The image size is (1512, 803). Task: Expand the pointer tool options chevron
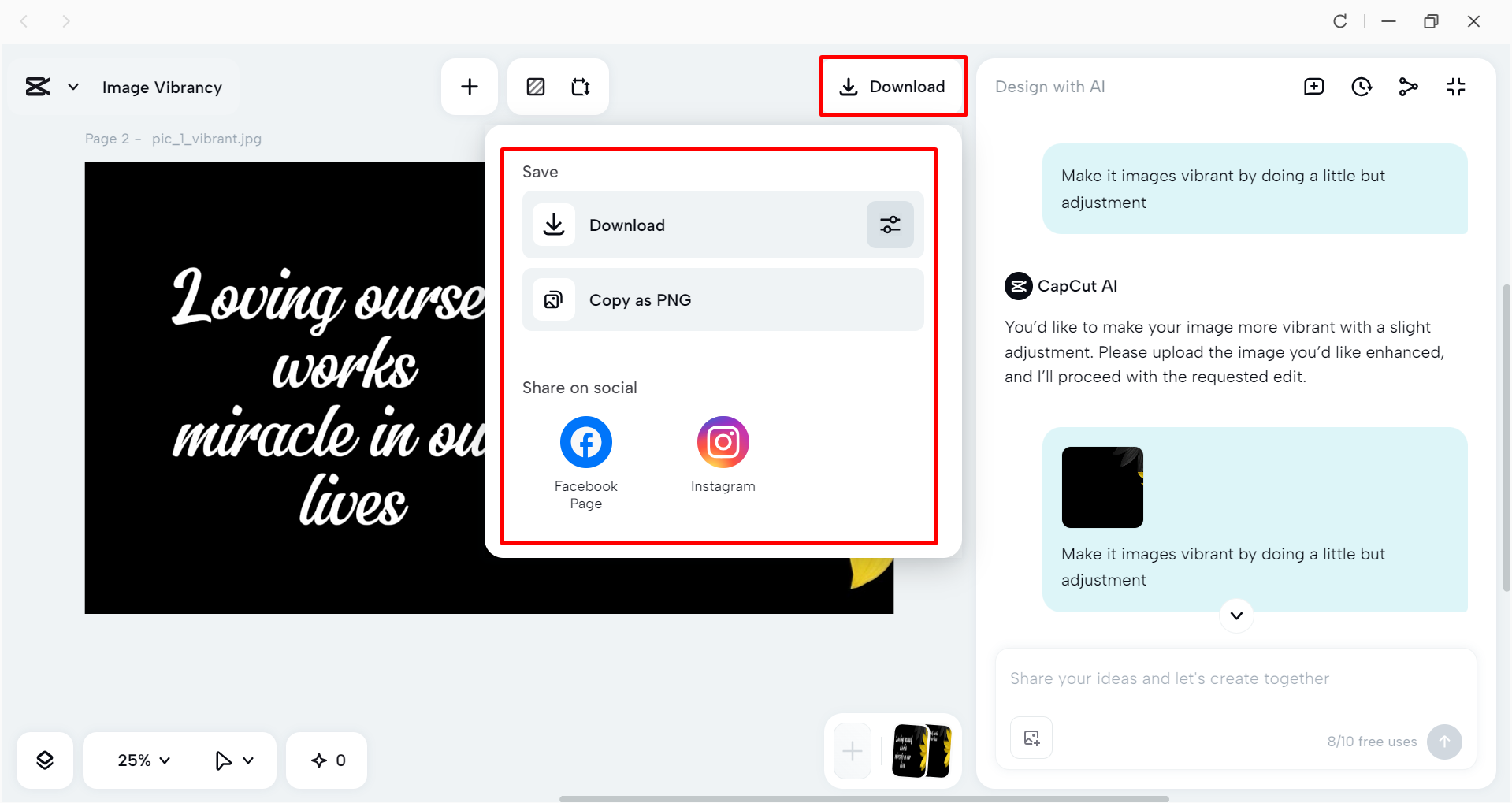pyautogui.click(x=249, y=760)
